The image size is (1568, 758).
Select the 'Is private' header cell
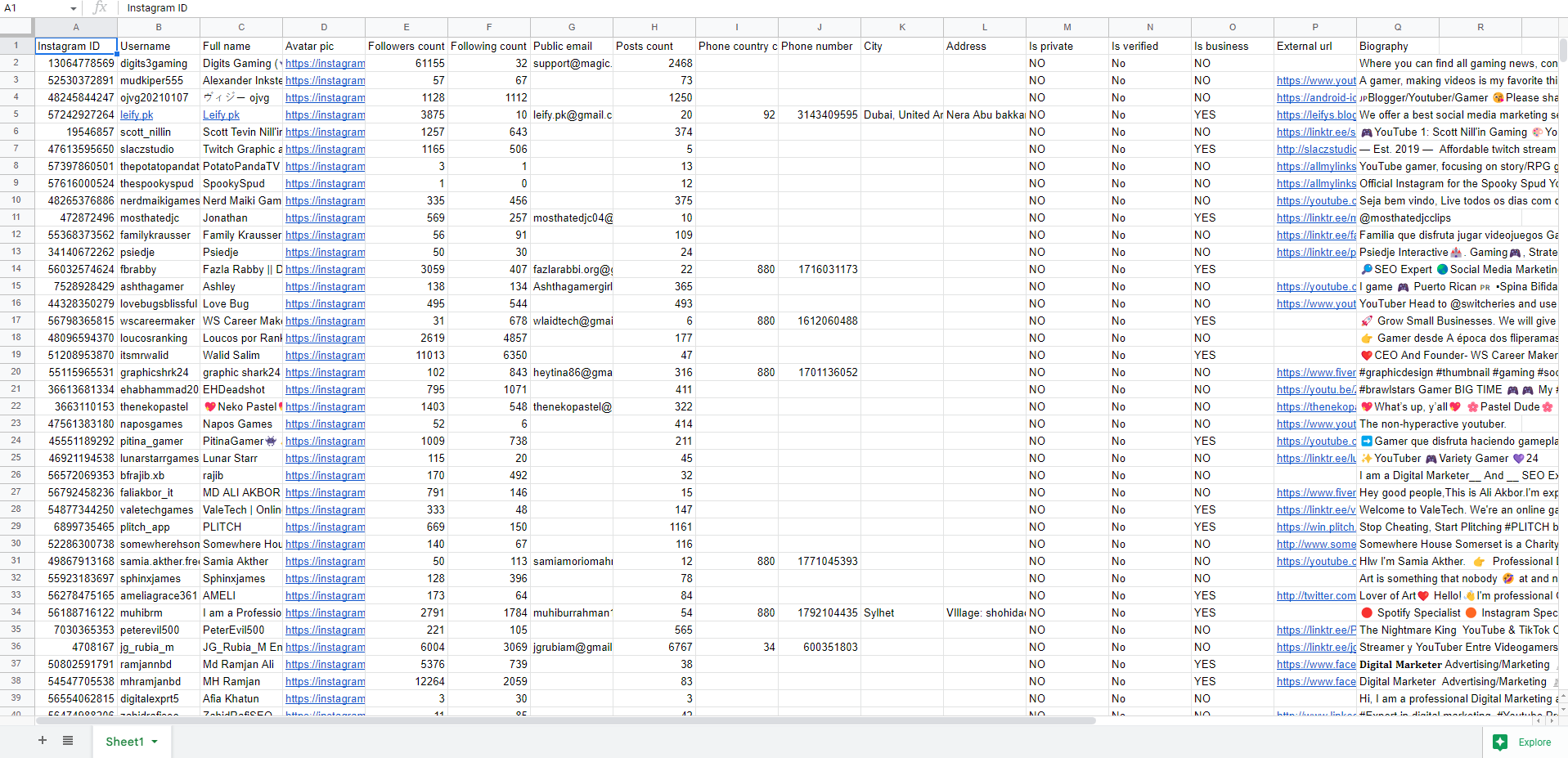(x=1067, y=46)
